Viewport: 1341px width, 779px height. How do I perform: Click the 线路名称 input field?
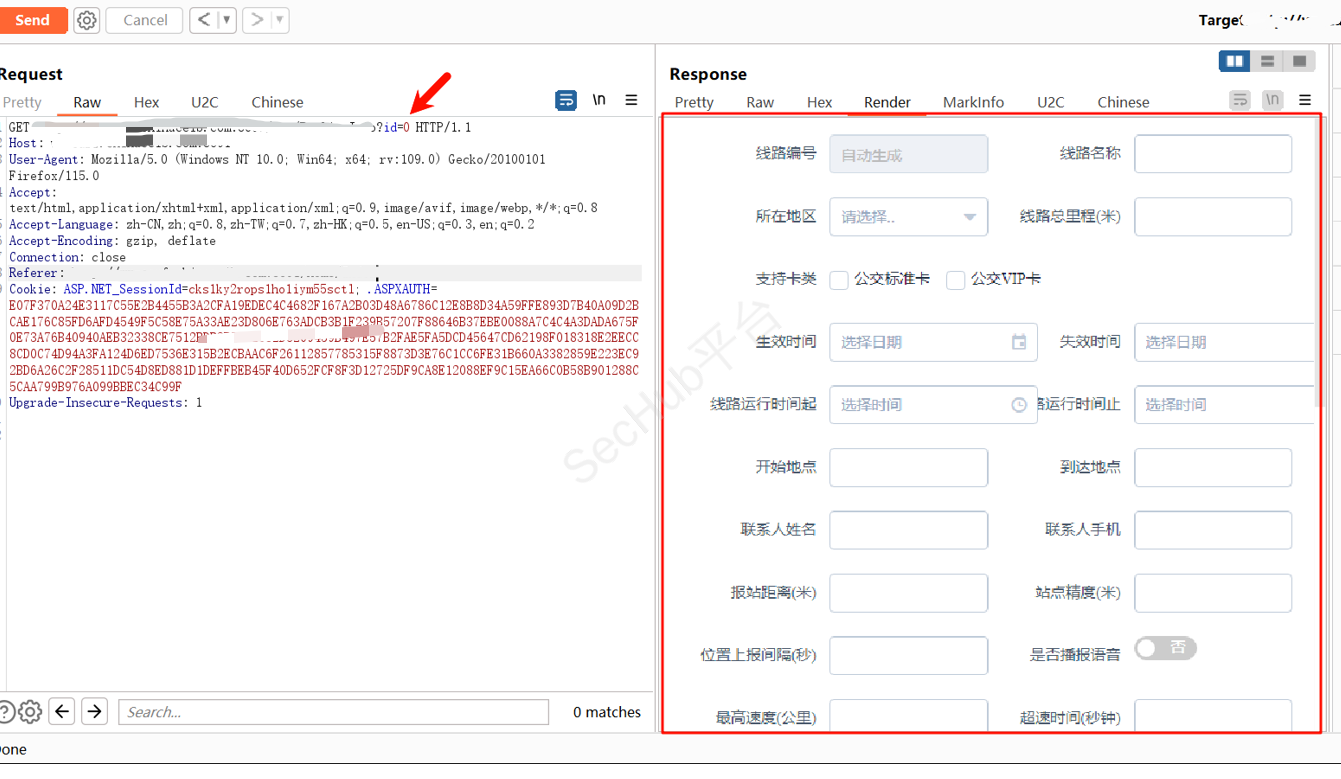click(x=1212, y=154)
